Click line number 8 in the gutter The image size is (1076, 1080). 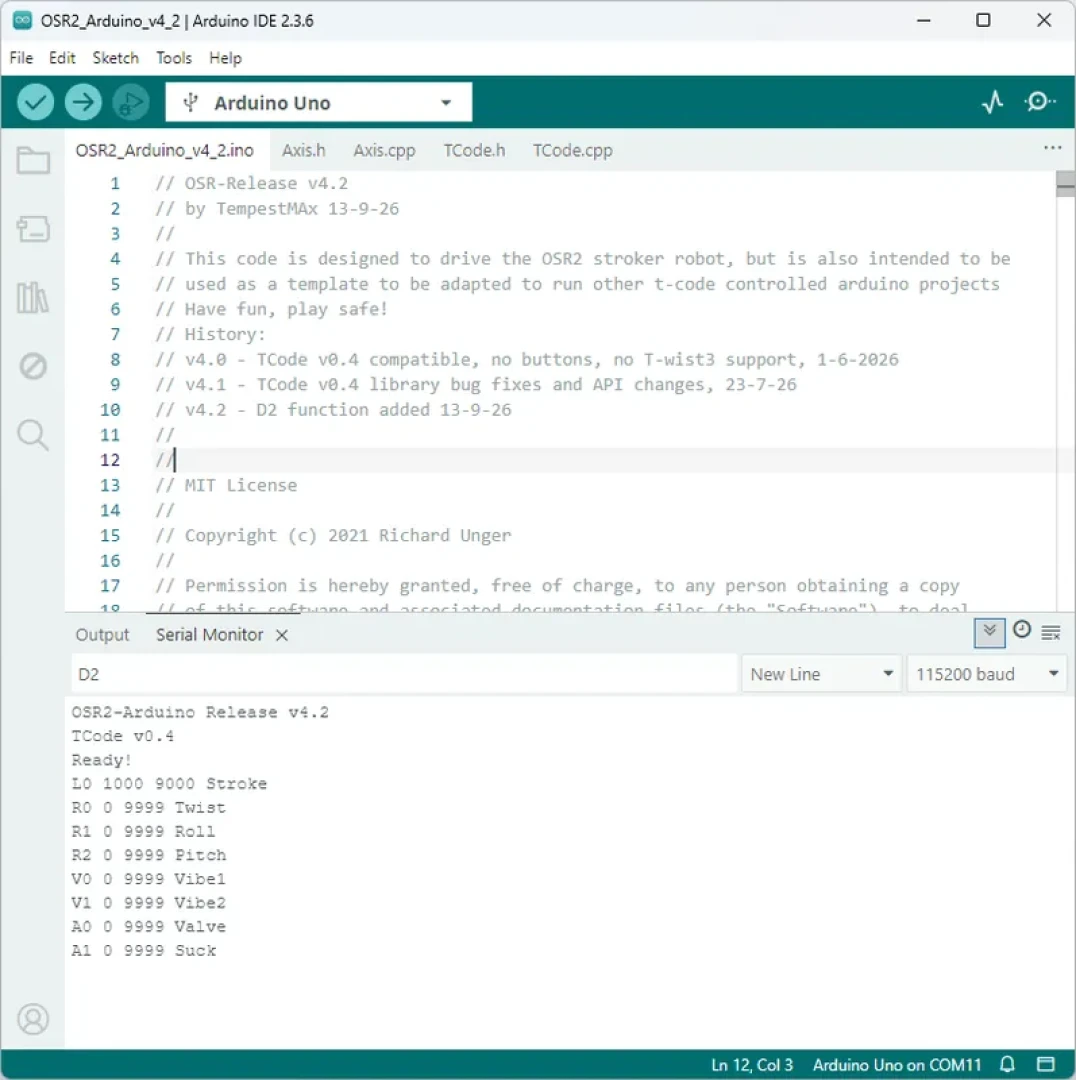point(115,360)
